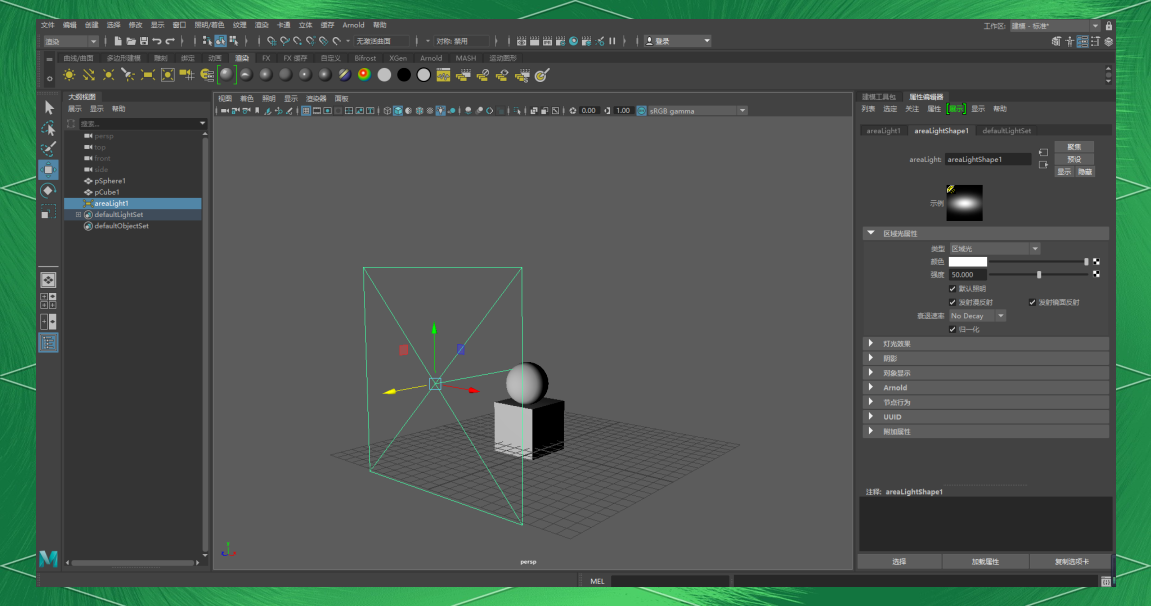This screenshot has width=1151, height=606.
Task: Toggle the 归一化 checkbox
Action: [x=953, y=329]
